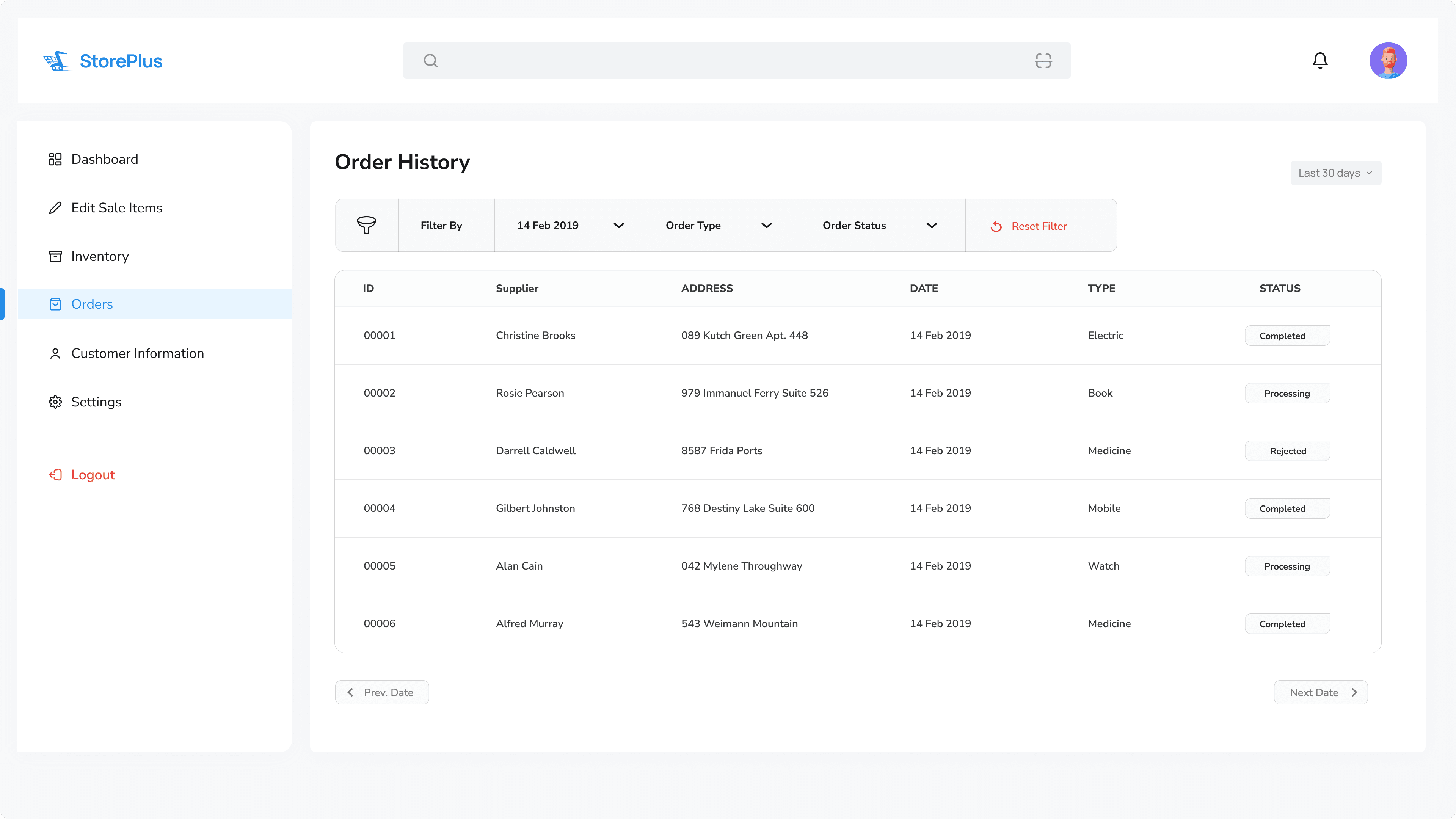Click the Prev. Date button
The height and width of the screenshot is (819, 1456).
point(381,692)
